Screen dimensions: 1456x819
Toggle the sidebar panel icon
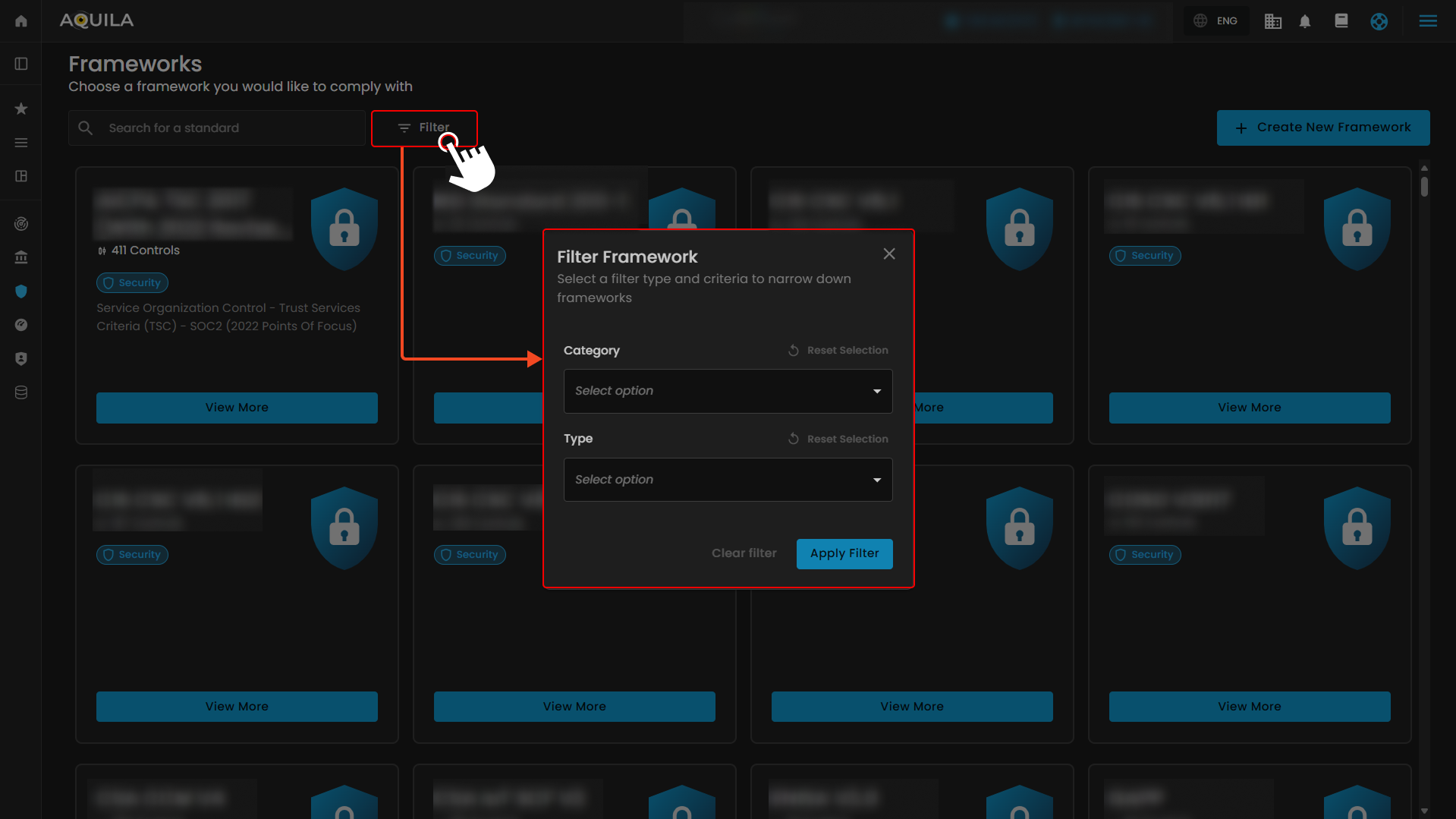click(21, 64)
